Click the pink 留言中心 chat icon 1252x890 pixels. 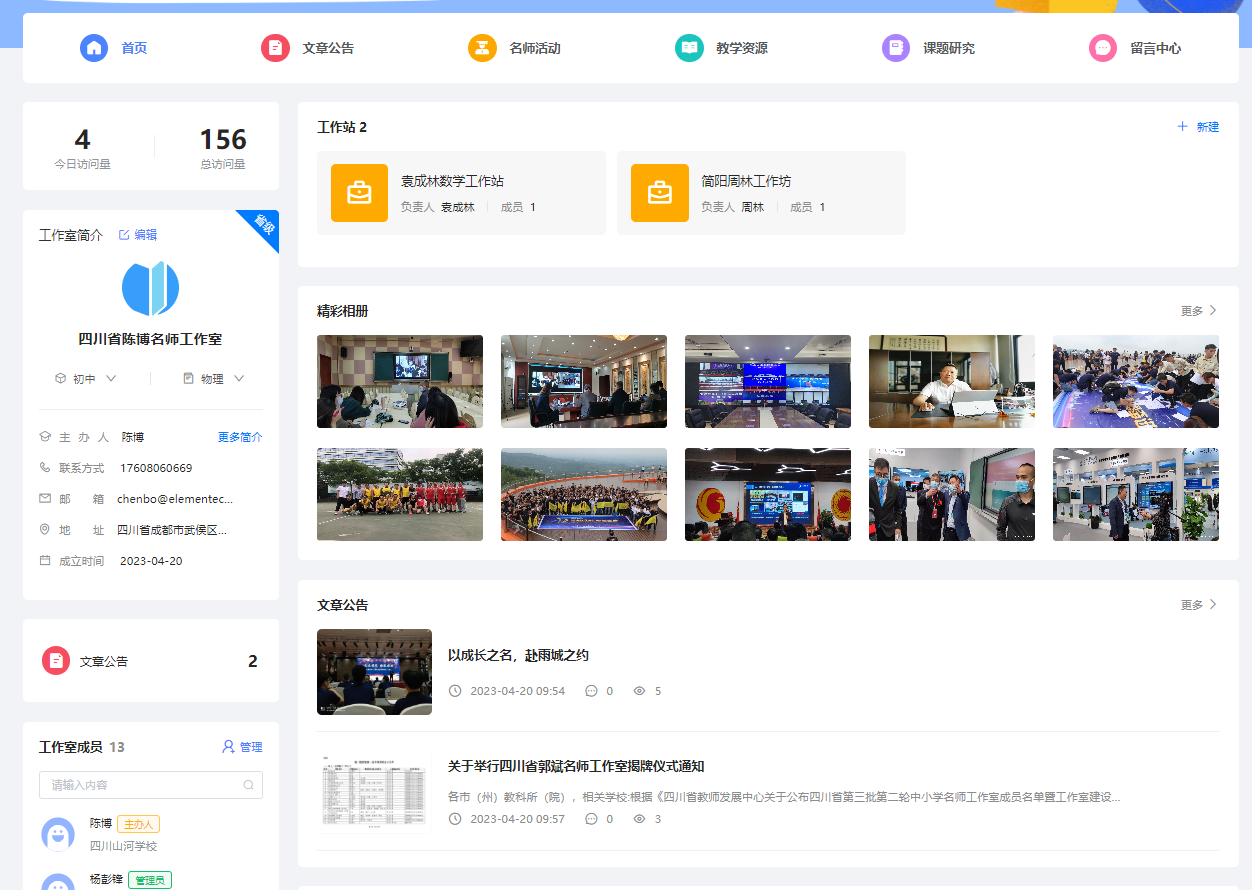(x=1103, y=48)
